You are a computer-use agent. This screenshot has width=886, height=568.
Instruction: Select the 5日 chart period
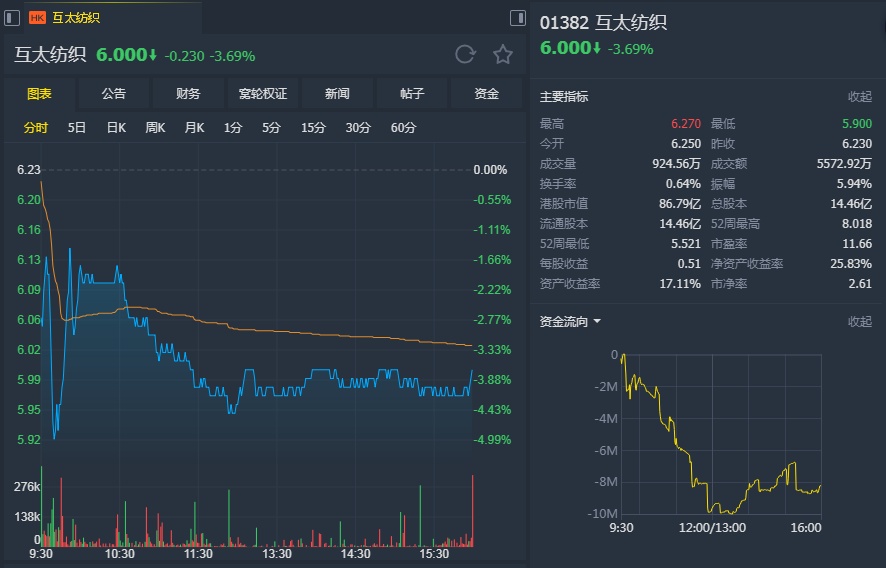77,128
